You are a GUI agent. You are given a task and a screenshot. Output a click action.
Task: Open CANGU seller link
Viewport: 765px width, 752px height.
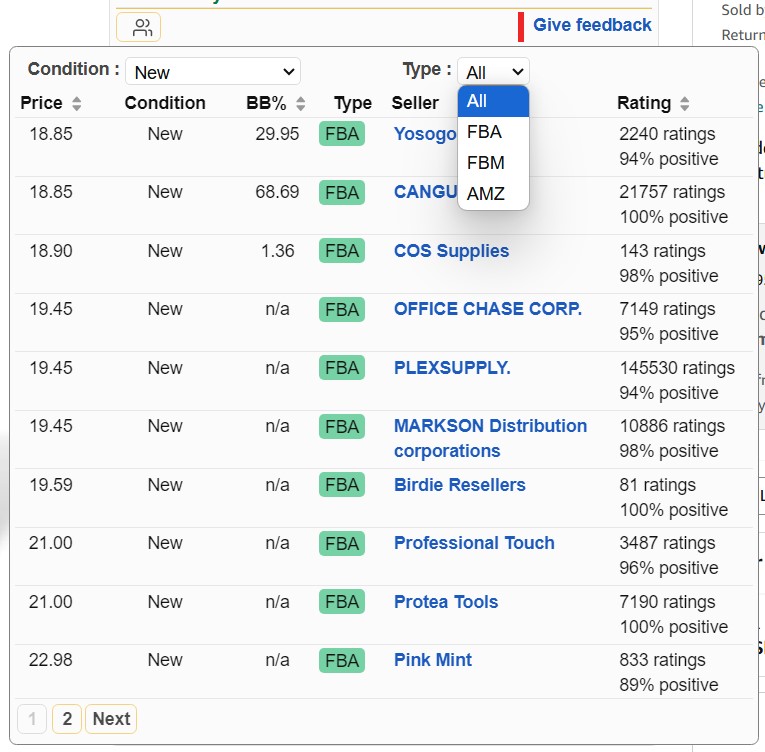pyautogui.click(x=425, y=192)
